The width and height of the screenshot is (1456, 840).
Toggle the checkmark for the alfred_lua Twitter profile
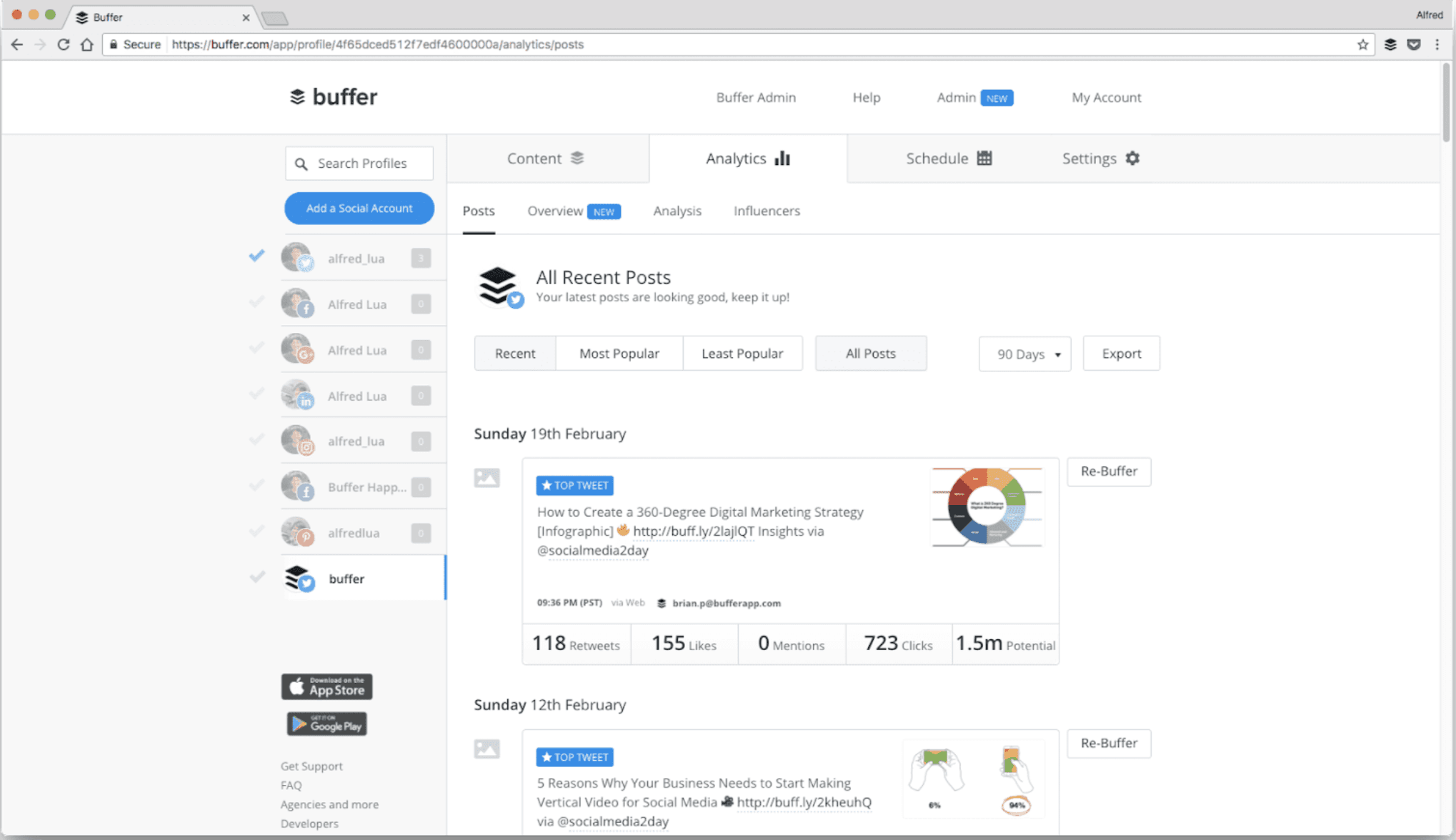click(257, 256)
